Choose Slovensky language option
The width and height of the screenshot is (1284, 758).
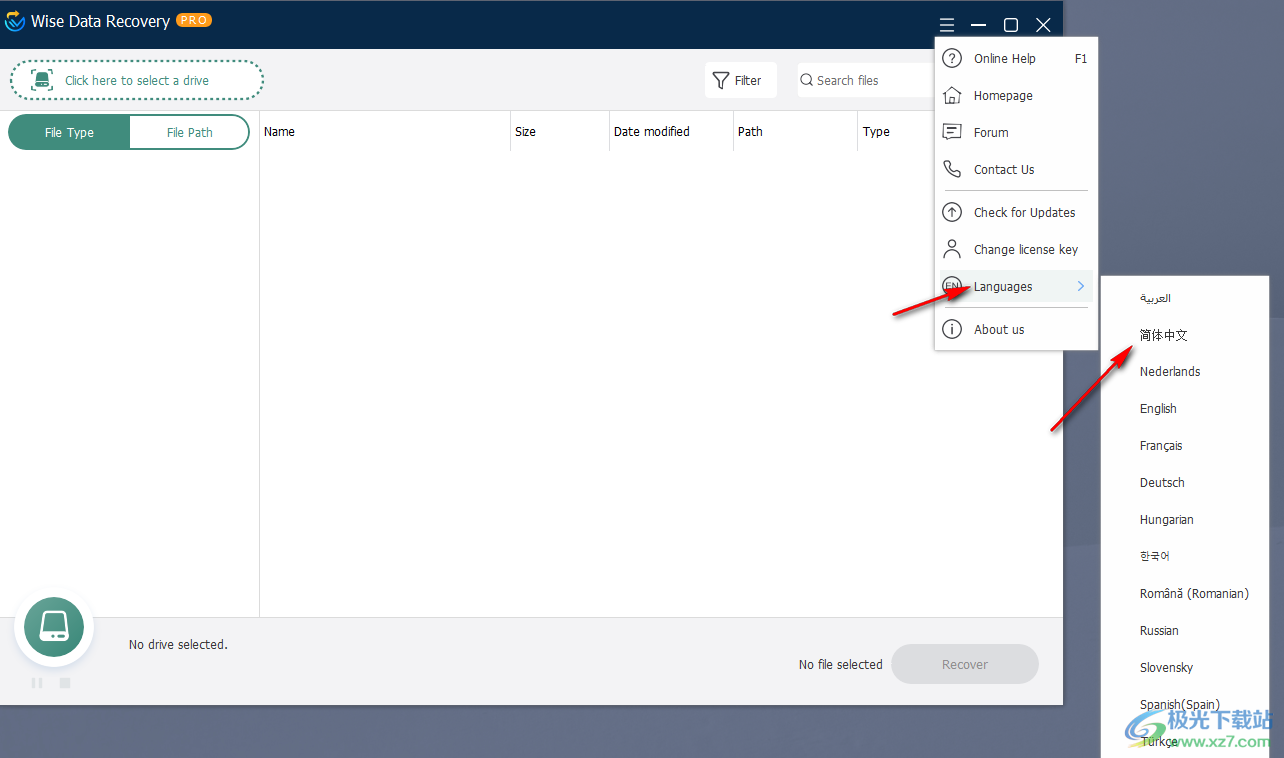point(1167,667)
